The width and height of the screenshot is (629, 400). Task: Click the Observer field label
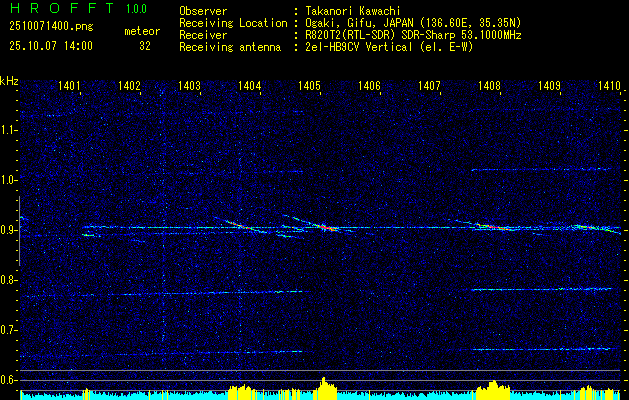point(203,11)
